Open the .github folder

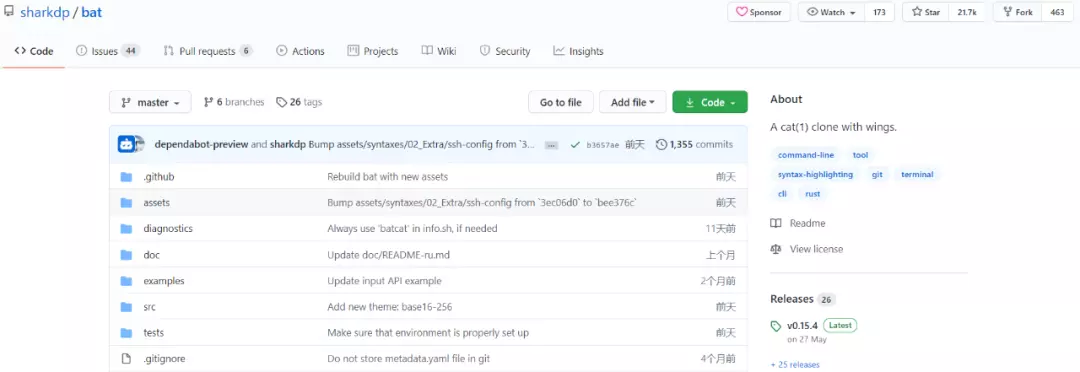pyautogui.click(x=158, y=177)
